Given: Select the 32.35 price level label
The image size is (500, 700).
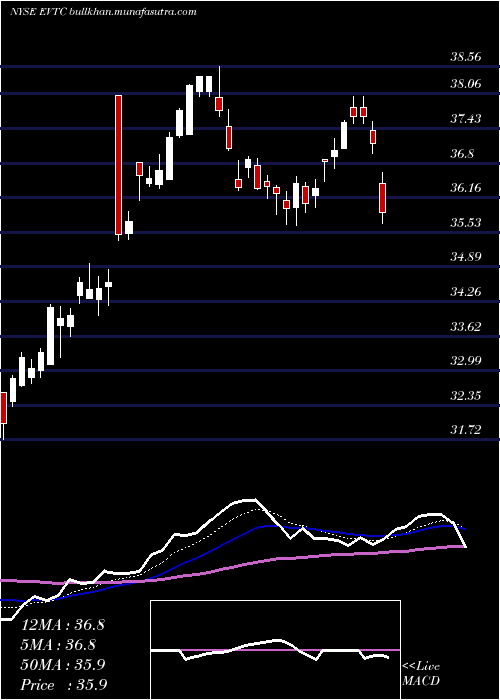Looking at the screenshot, I should click(466, 396).
